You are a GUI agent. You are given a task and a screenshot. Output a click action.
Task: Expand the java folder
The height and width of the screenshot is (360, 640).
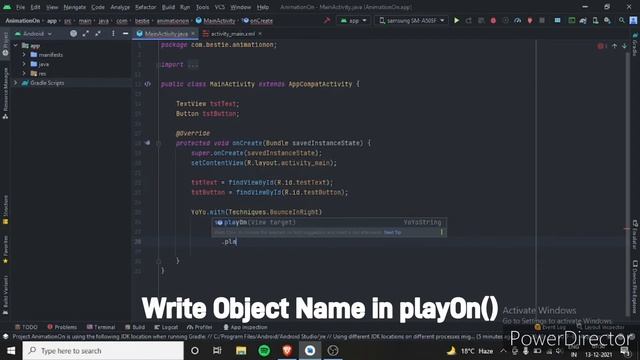(x=24, y=64)
